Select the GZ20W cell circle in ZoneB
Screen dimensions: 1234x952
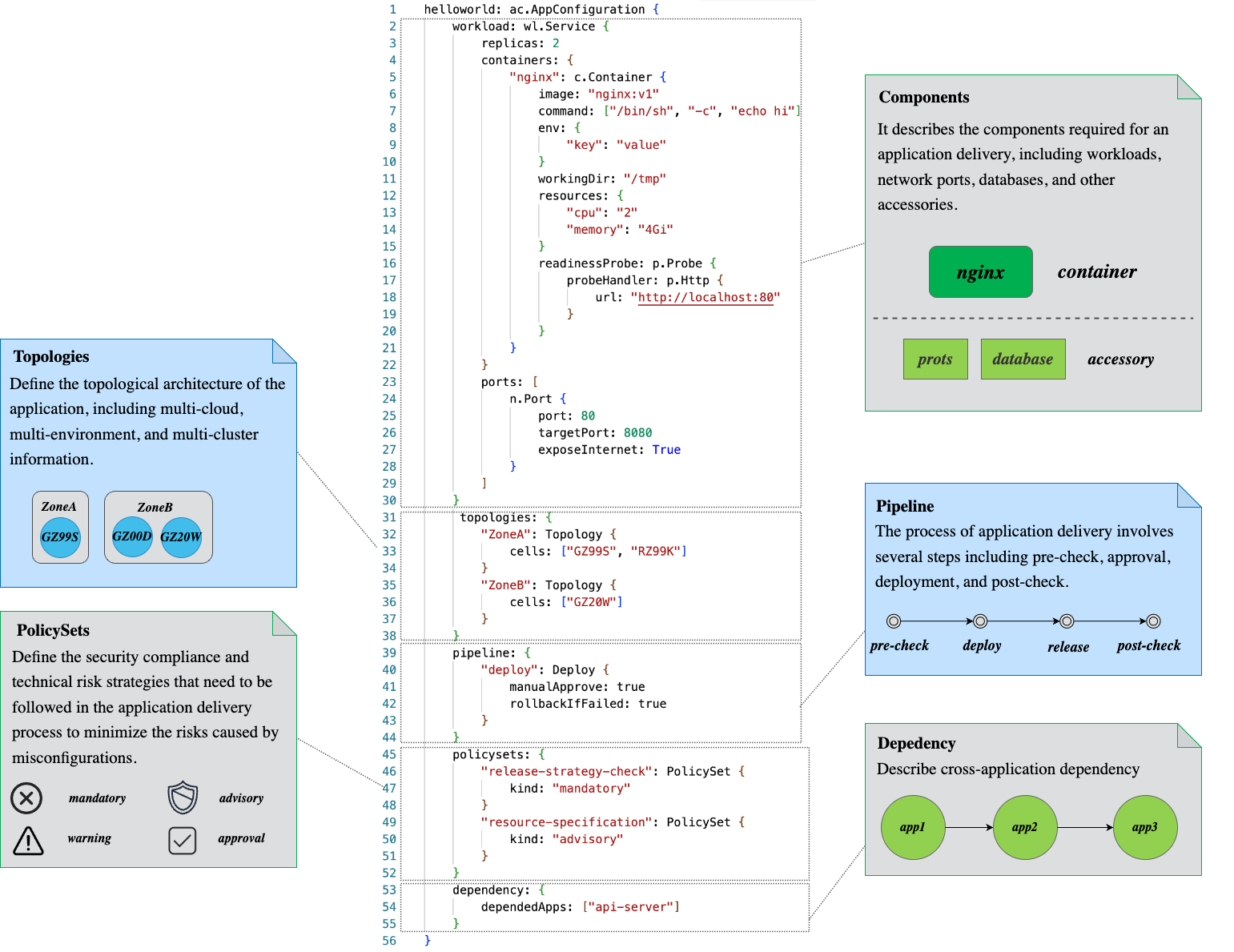pos(181,536)
